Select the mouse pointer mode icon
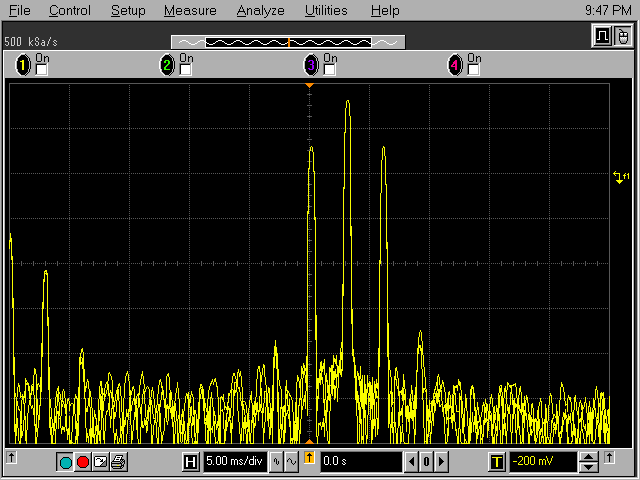Viewport: 640px width, 480px height. click(x=622, y=37)
